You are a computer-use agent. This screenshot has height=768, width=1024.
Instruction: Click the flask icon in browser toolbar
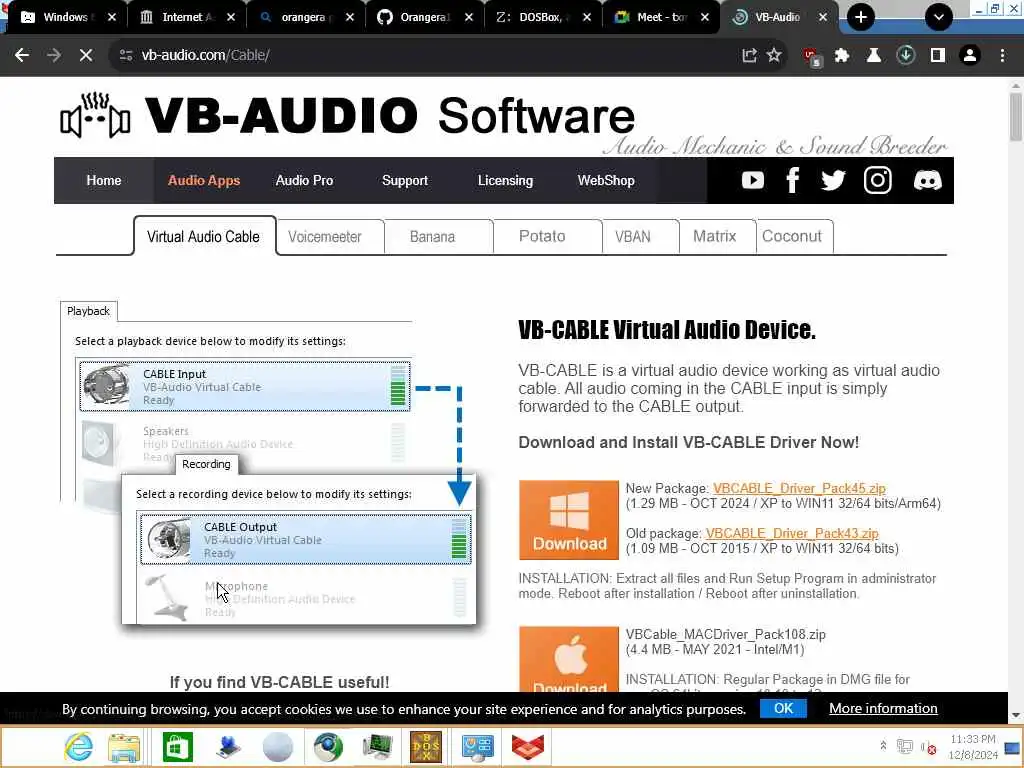(x=873, y=55)
